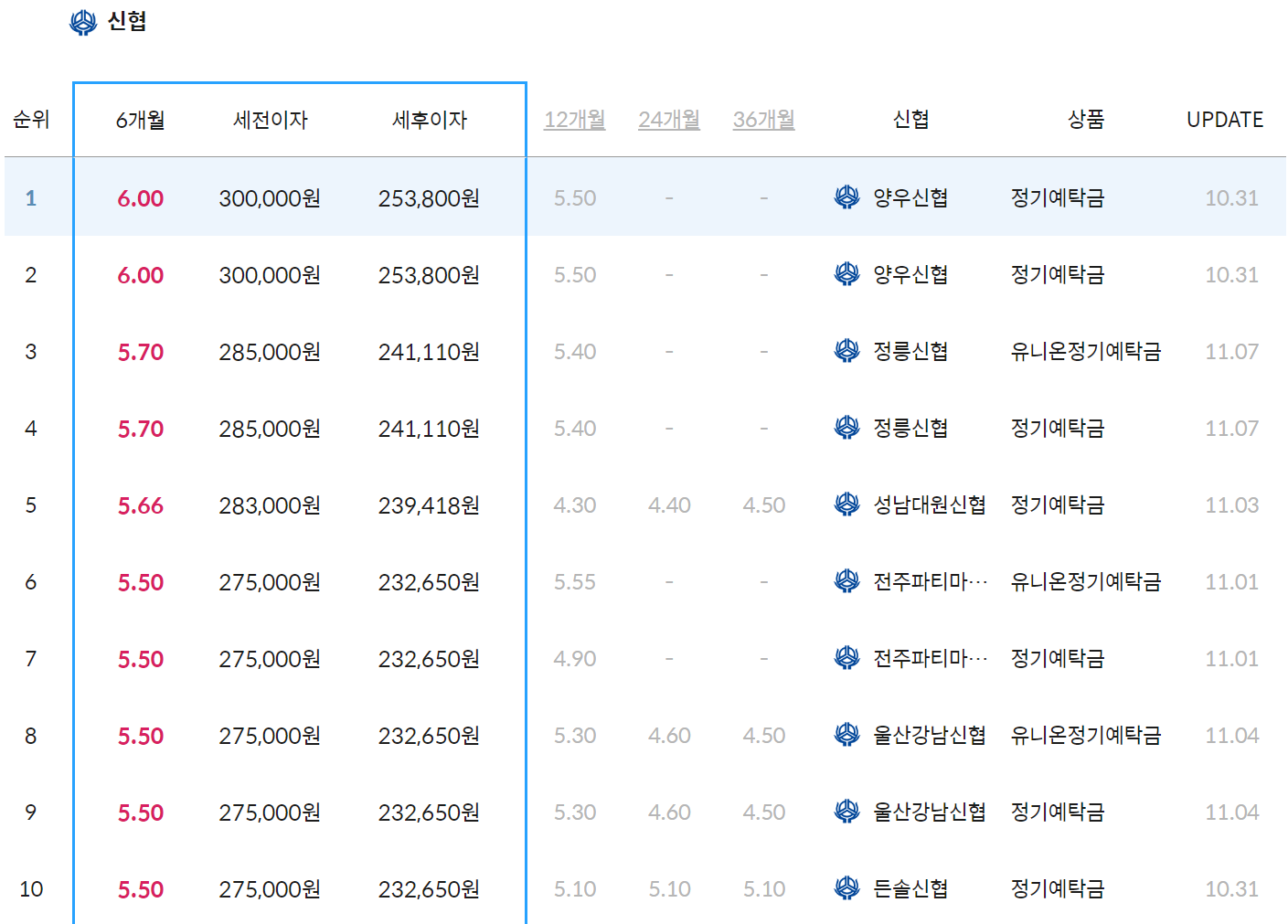Open 전주파티마 link in the rank 6 row
This screenshot has height=924, width=1288.
[x=931, y=581]
